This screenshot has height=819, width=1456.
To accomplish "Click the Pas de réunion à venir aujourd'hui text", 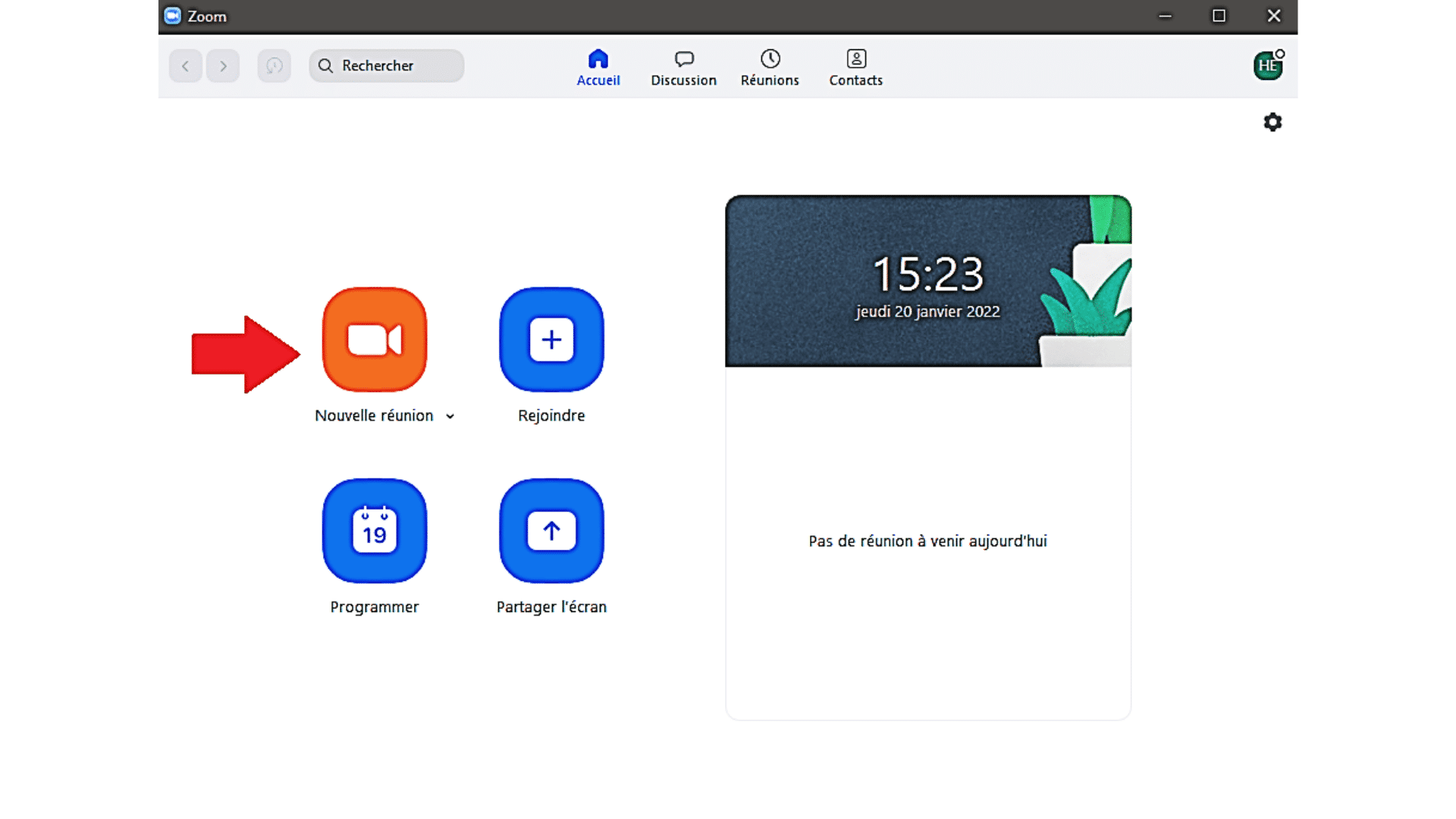I will point(928,541).
